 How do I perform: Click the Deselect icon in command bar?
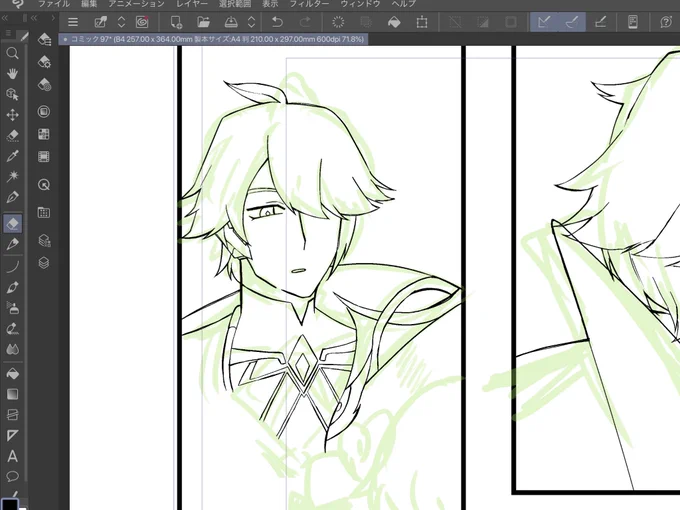455,22
